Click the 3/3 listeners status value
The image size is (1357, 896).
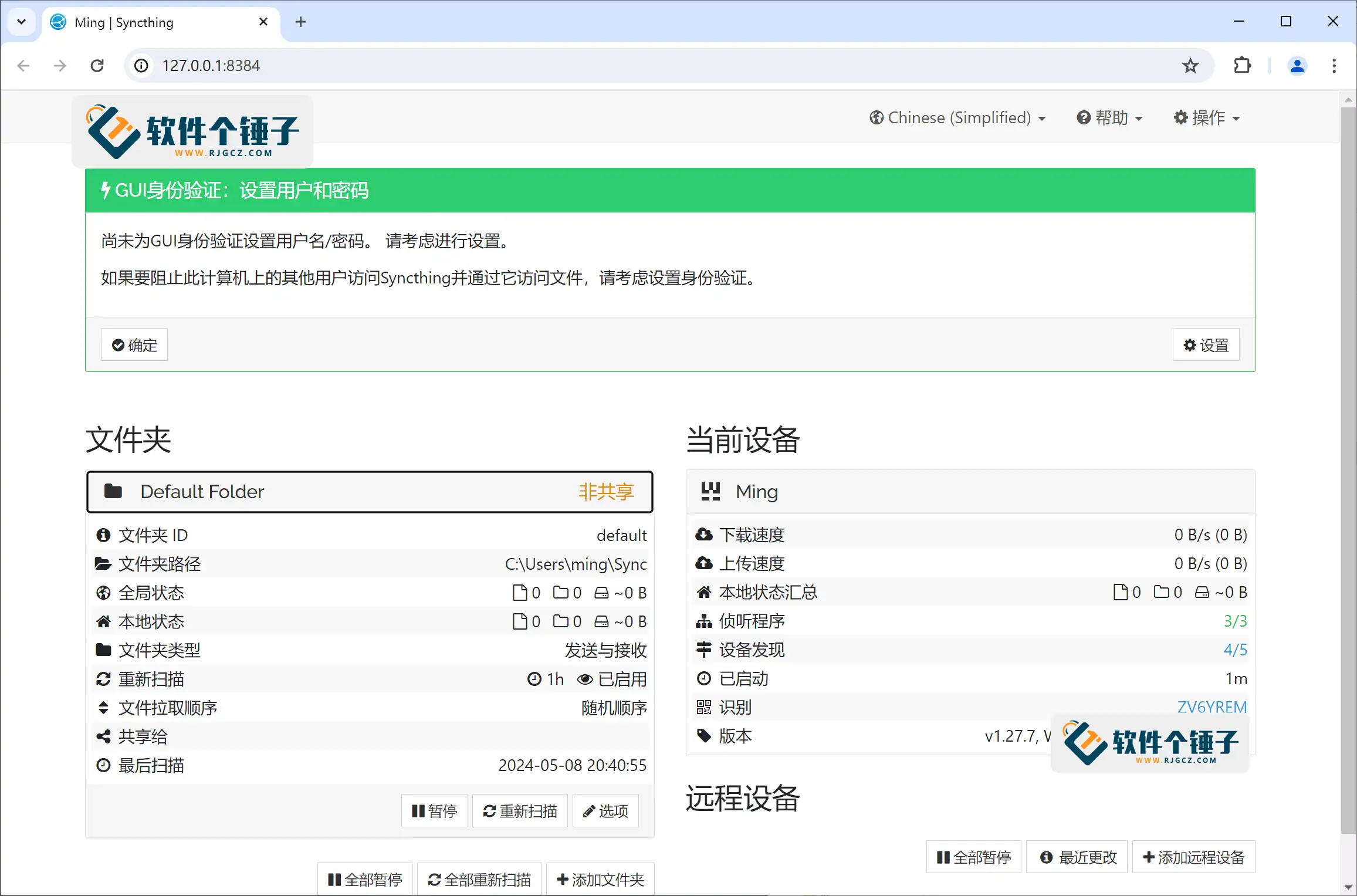pos(1235,621)
